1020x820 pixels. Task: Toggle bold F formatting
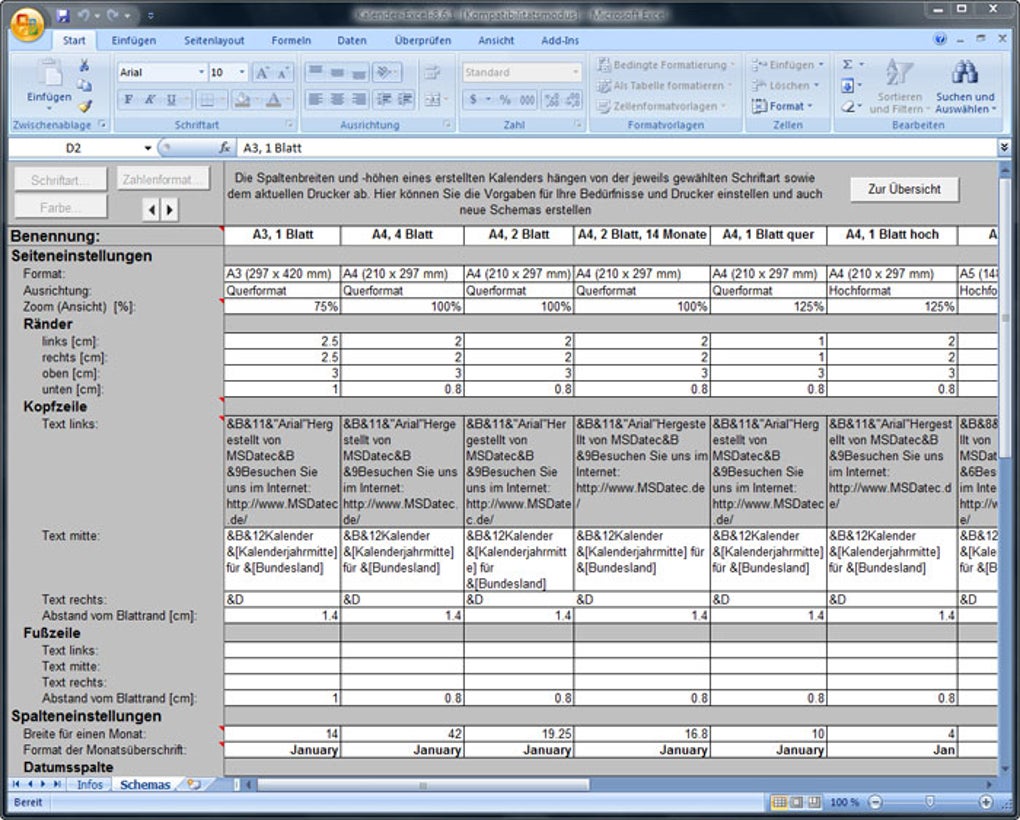click(x=128, y=99)
